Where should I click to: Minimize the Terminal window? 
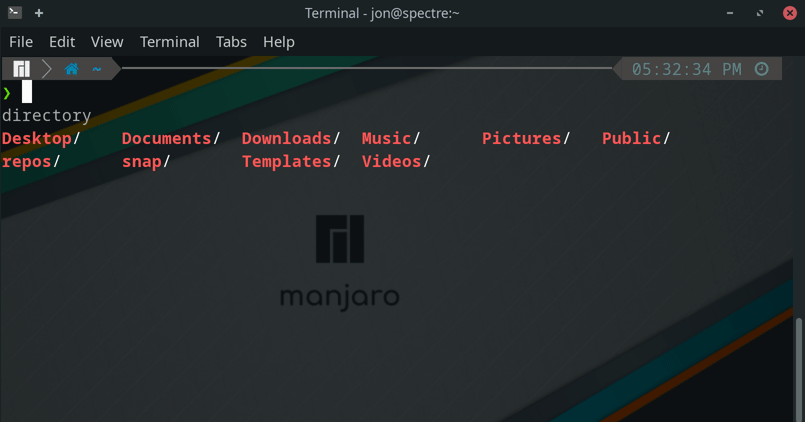pyautogui.click(x=730, y=13)
